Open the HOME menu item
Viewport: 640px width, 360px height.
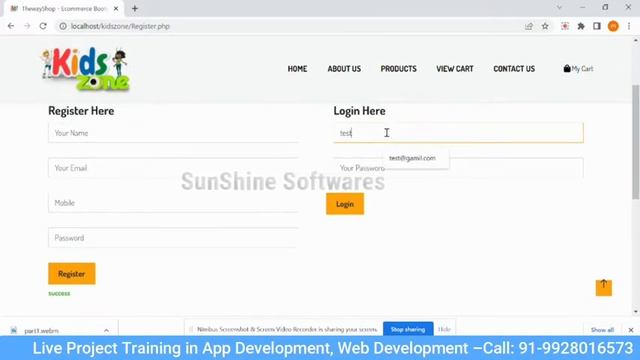[x=297, y=69]
